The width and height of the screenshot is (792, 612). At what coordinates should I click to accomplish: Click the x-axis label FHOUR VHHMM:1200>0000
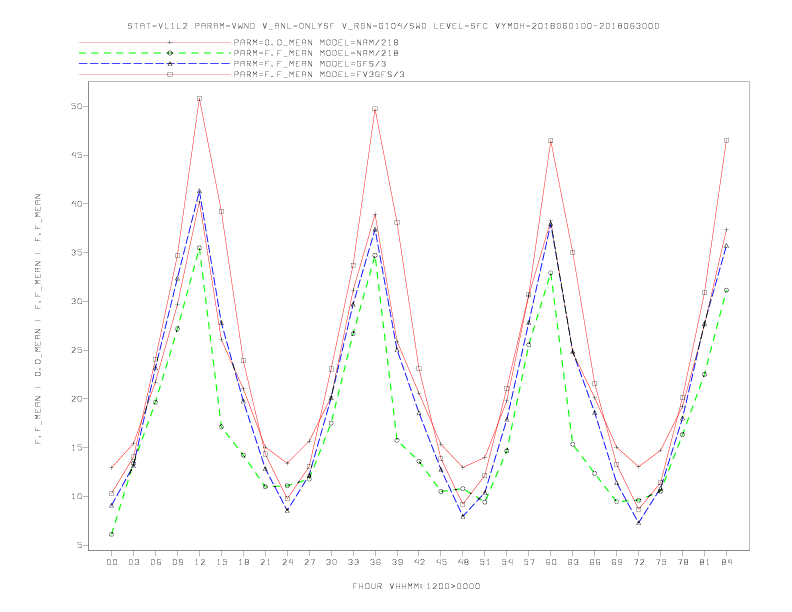click(416, 586)
